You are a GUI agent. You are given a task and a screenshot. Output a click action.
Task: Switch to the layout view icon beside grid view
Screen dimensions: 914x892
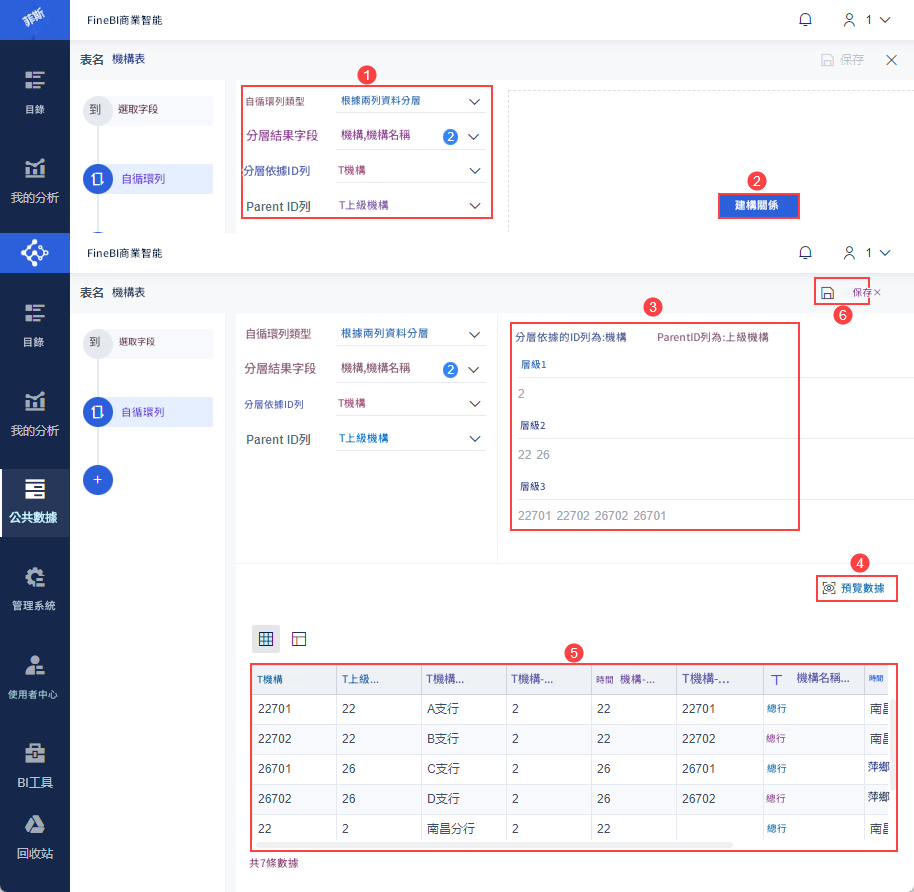coord(298,638)
